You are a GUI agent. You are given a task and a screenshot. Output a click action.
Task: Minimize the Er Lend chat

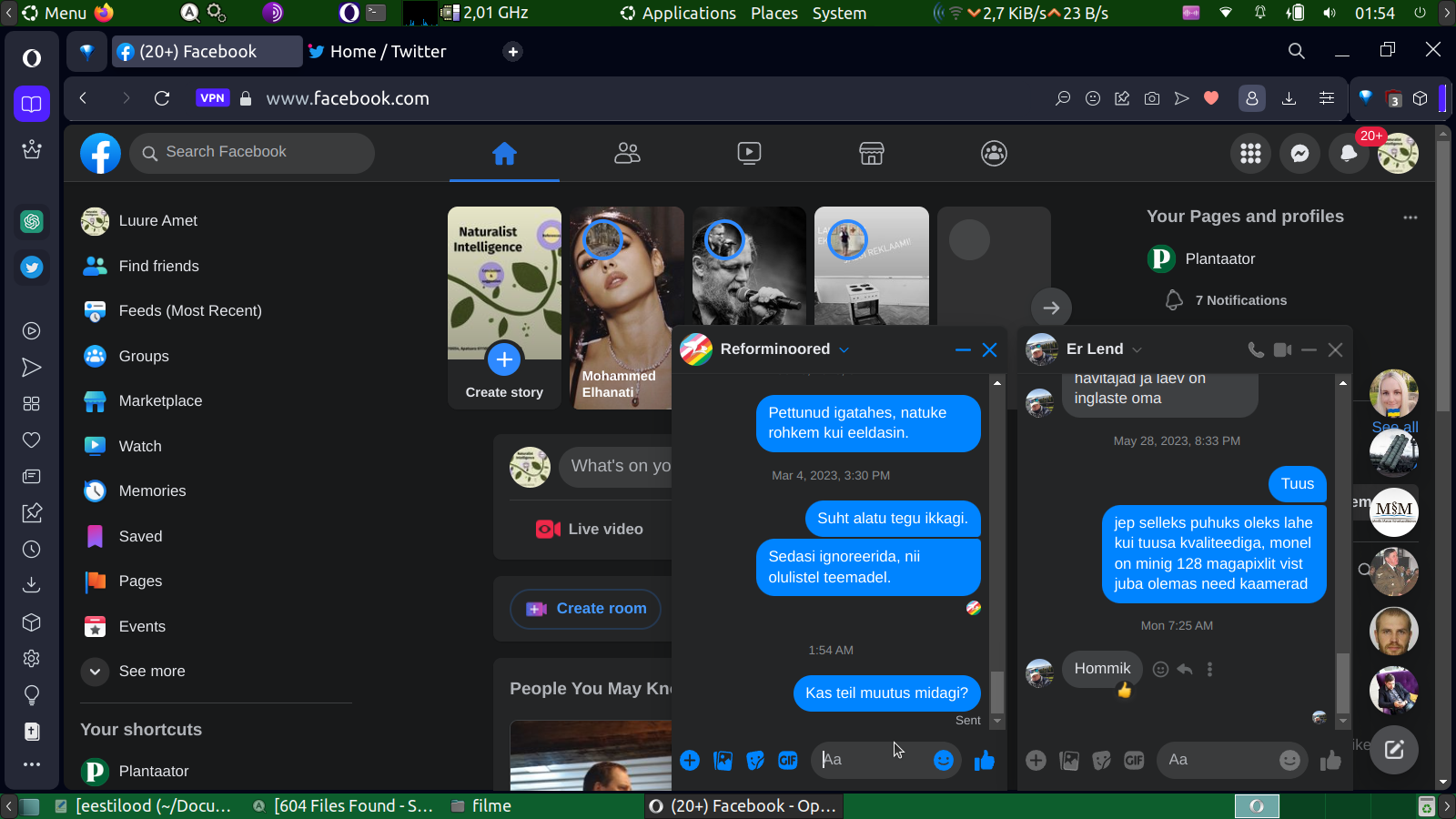pos(1309,349)
